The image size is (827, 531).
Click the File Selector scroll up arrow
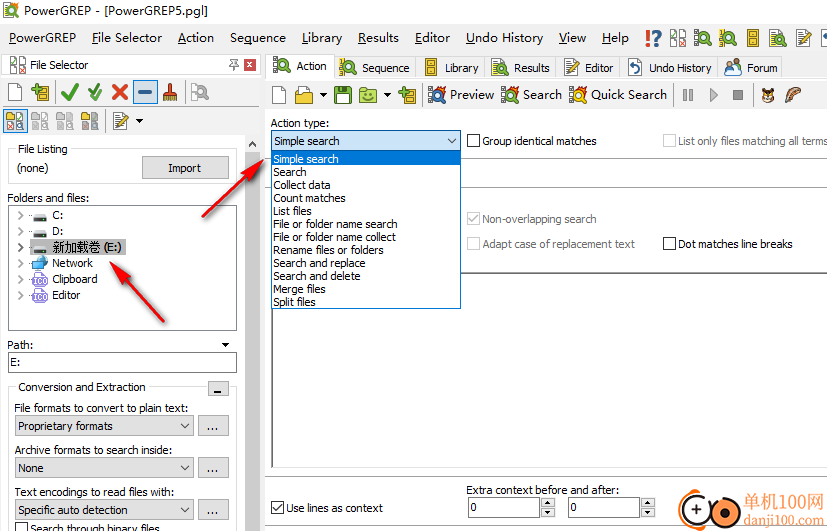(252, 143)
